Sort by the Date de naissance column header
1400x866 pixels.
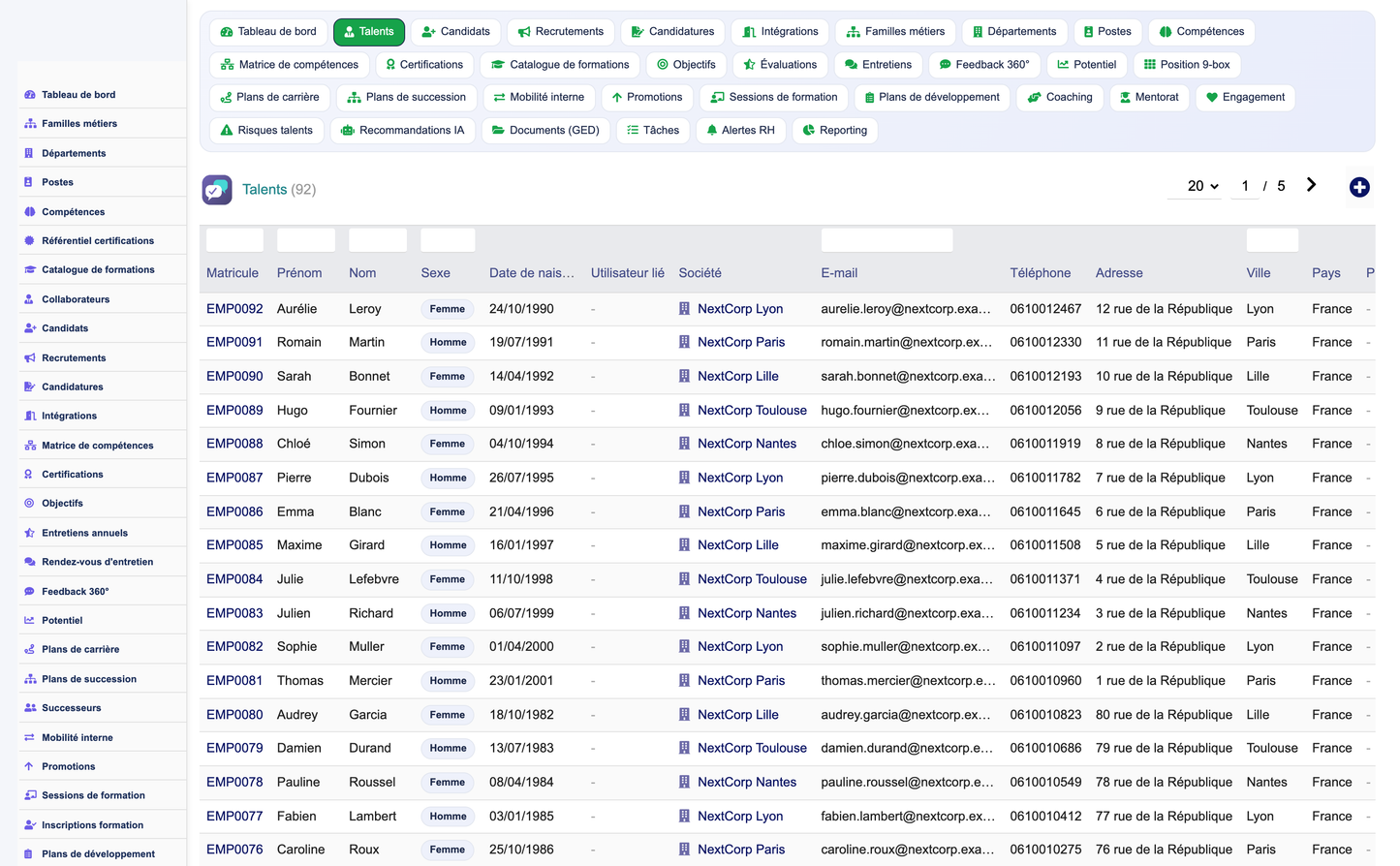point(532,273)
